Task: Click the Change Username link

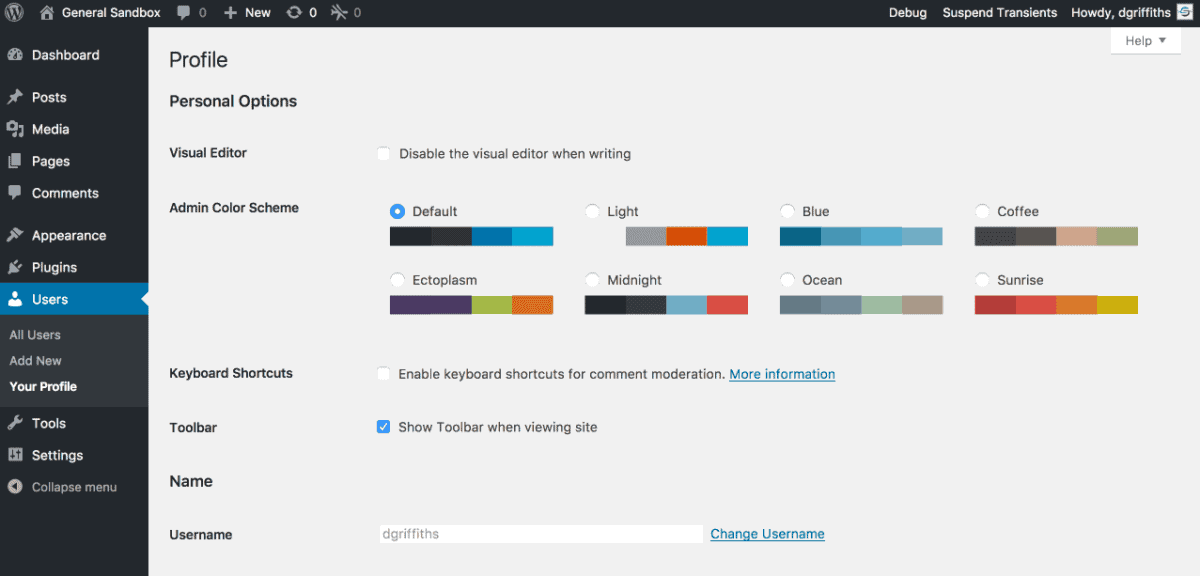Action: pos(767,534)
